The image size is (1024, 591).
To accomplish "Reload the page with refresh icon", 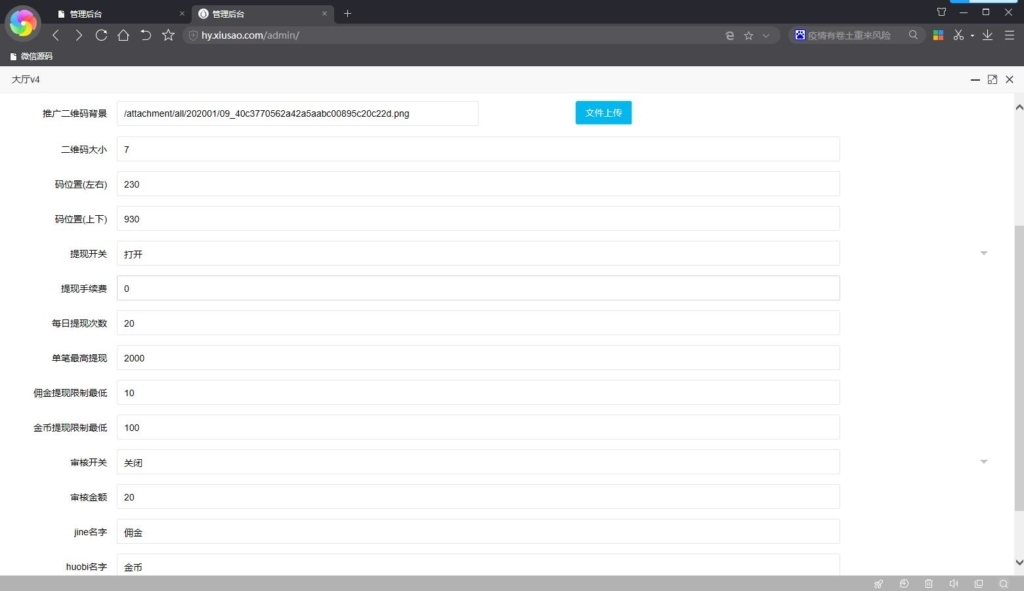I will click(101, 35).
